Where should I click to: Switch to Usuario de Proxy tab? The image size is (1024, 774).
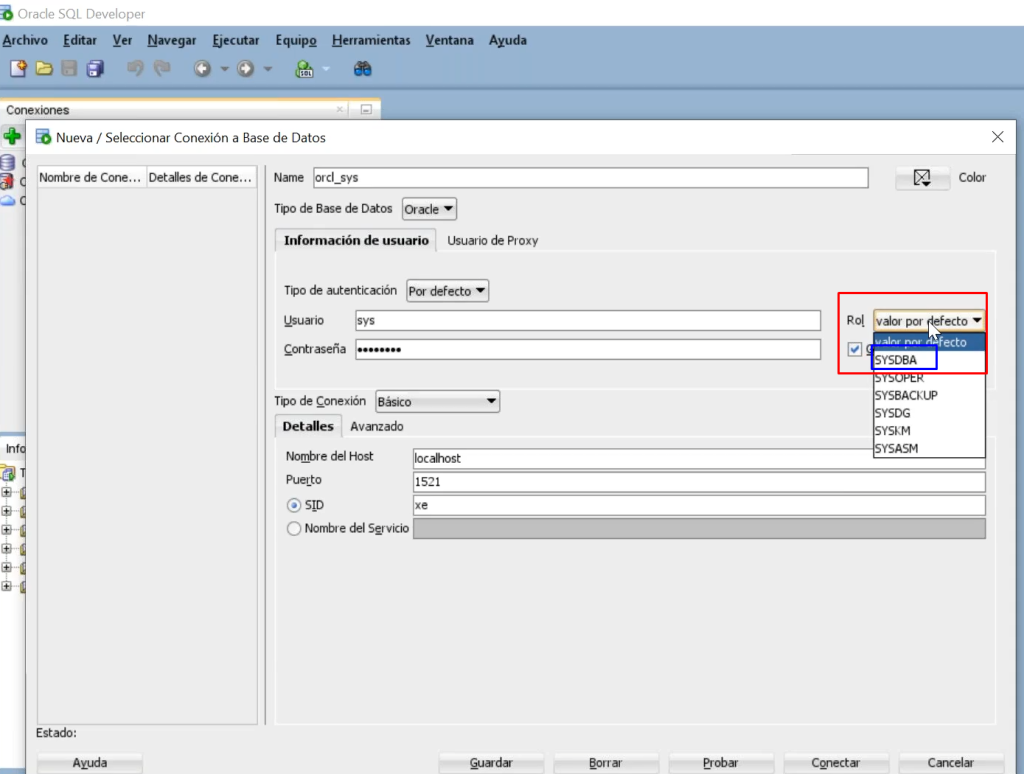click(492, 240)
